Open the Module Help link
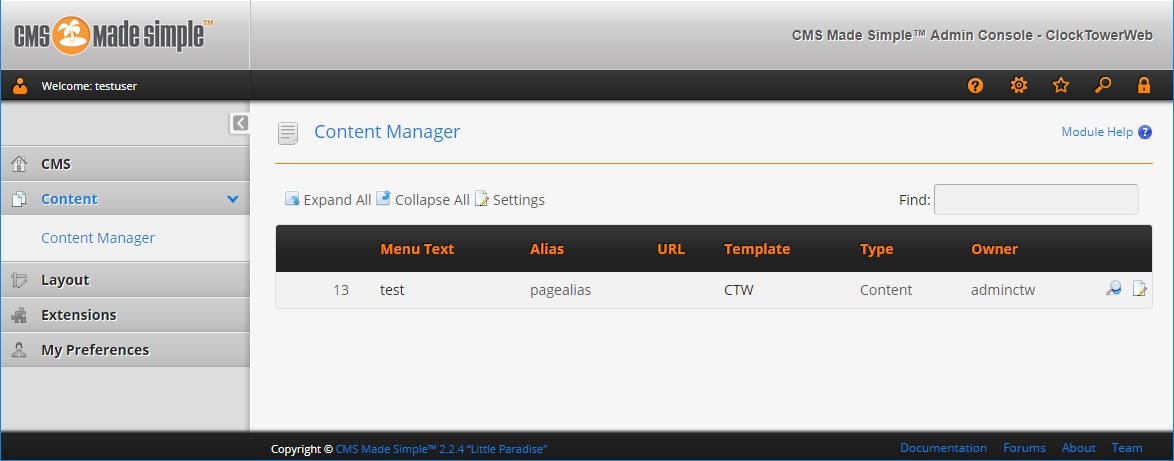 click(1097, 132)
